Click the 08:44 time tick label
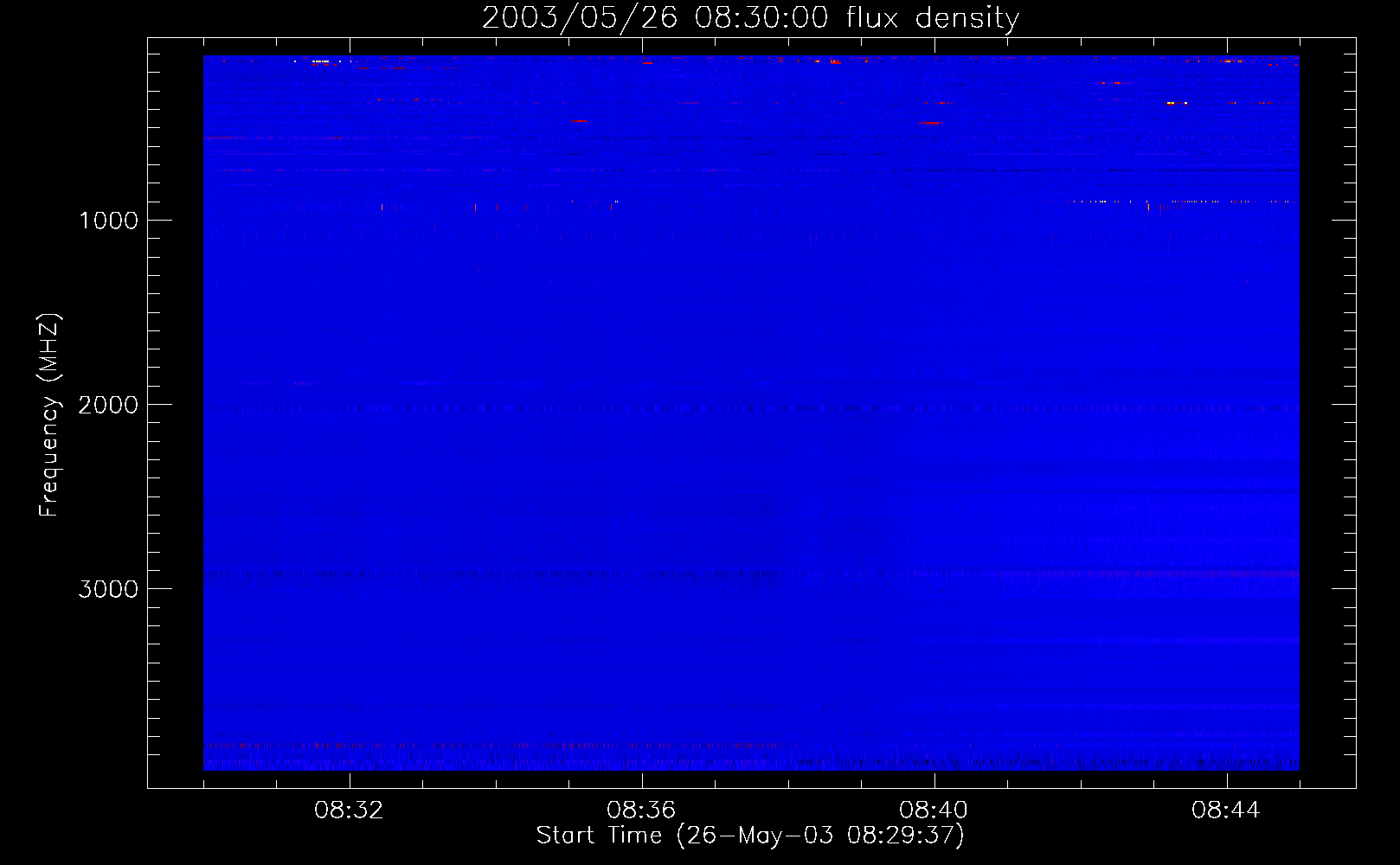 pos(1226,811)
